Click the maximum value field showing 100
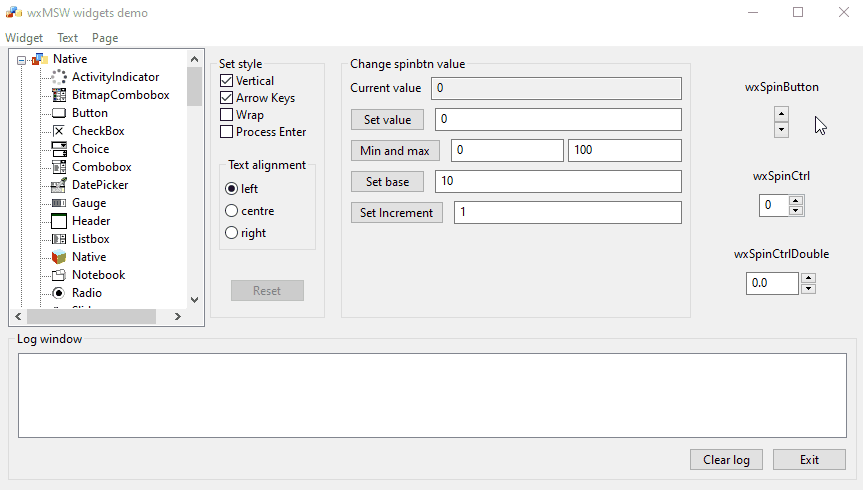This screenshot has width=863, height=490. pyautogui.click(x=625, y=150)
